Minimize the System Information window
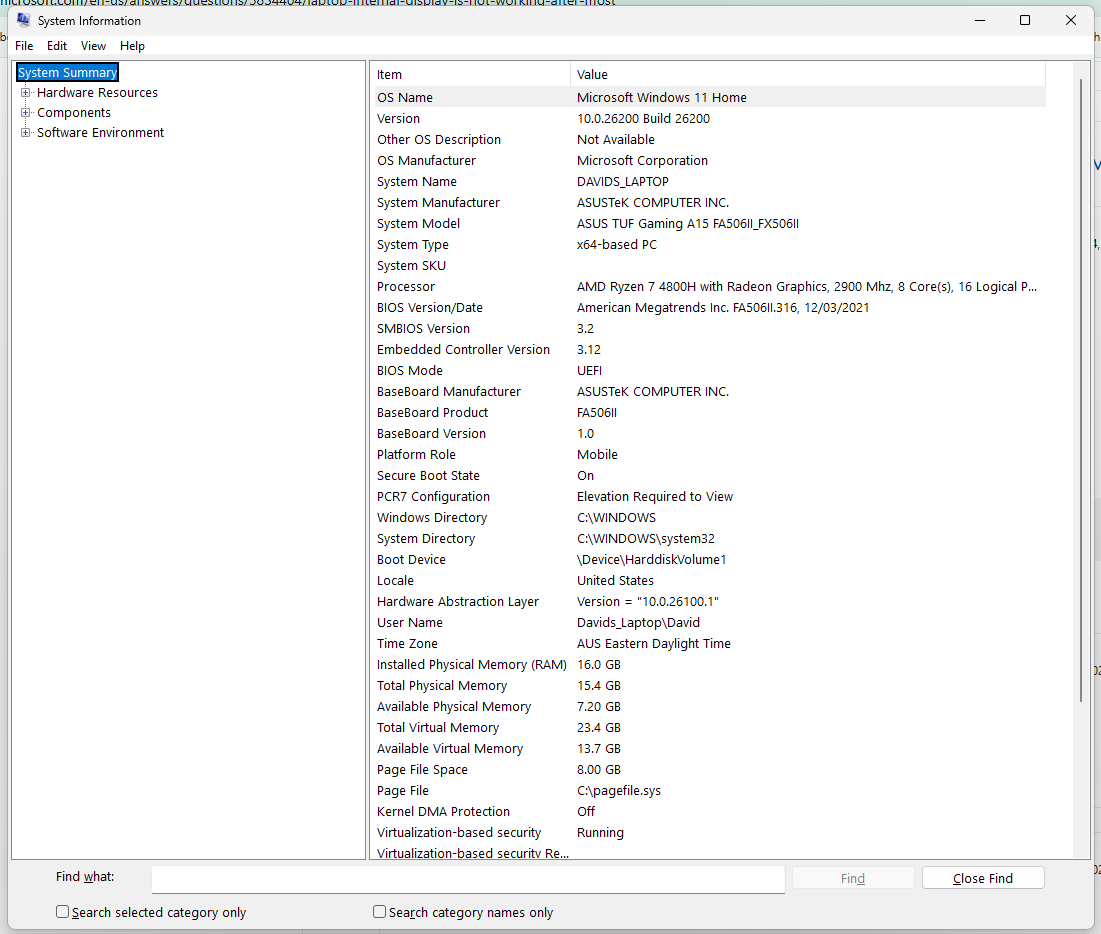Image resolution: width=1101 pixels, height=934 pixels. click(980, 20)
